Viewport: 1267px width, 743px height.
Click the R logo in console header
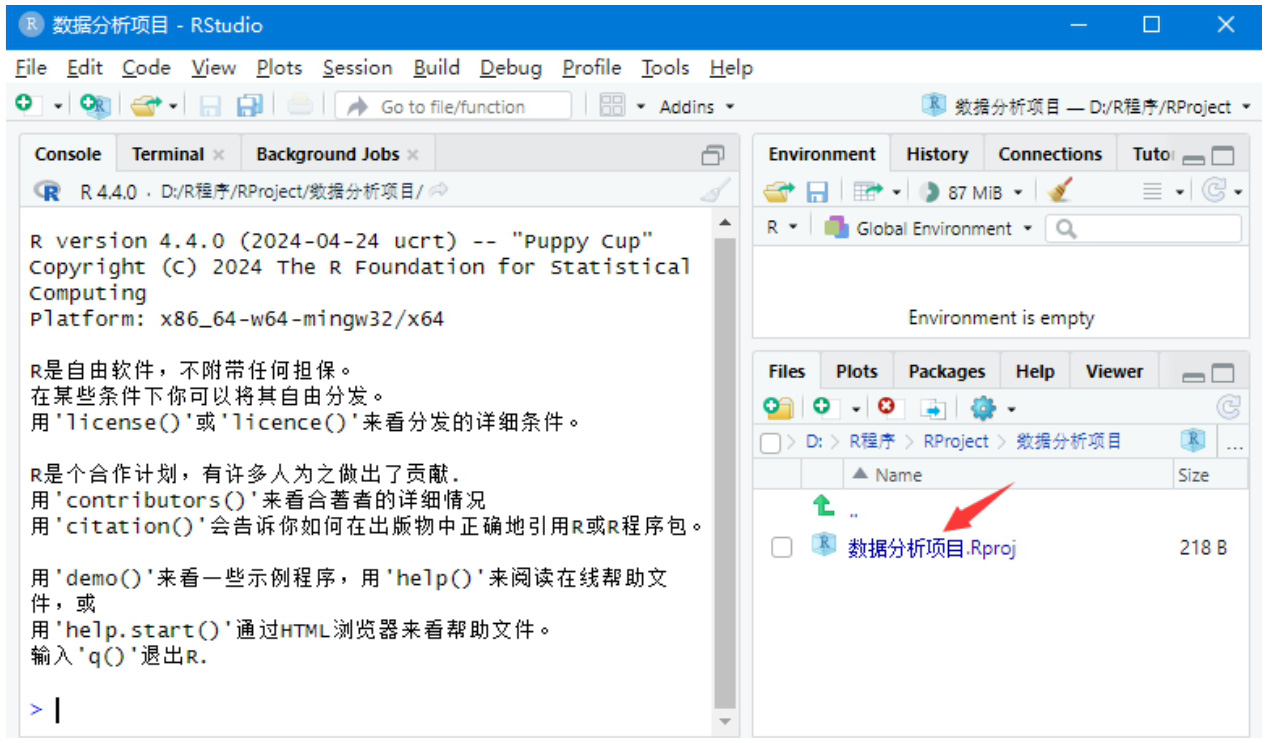(47, 191)
